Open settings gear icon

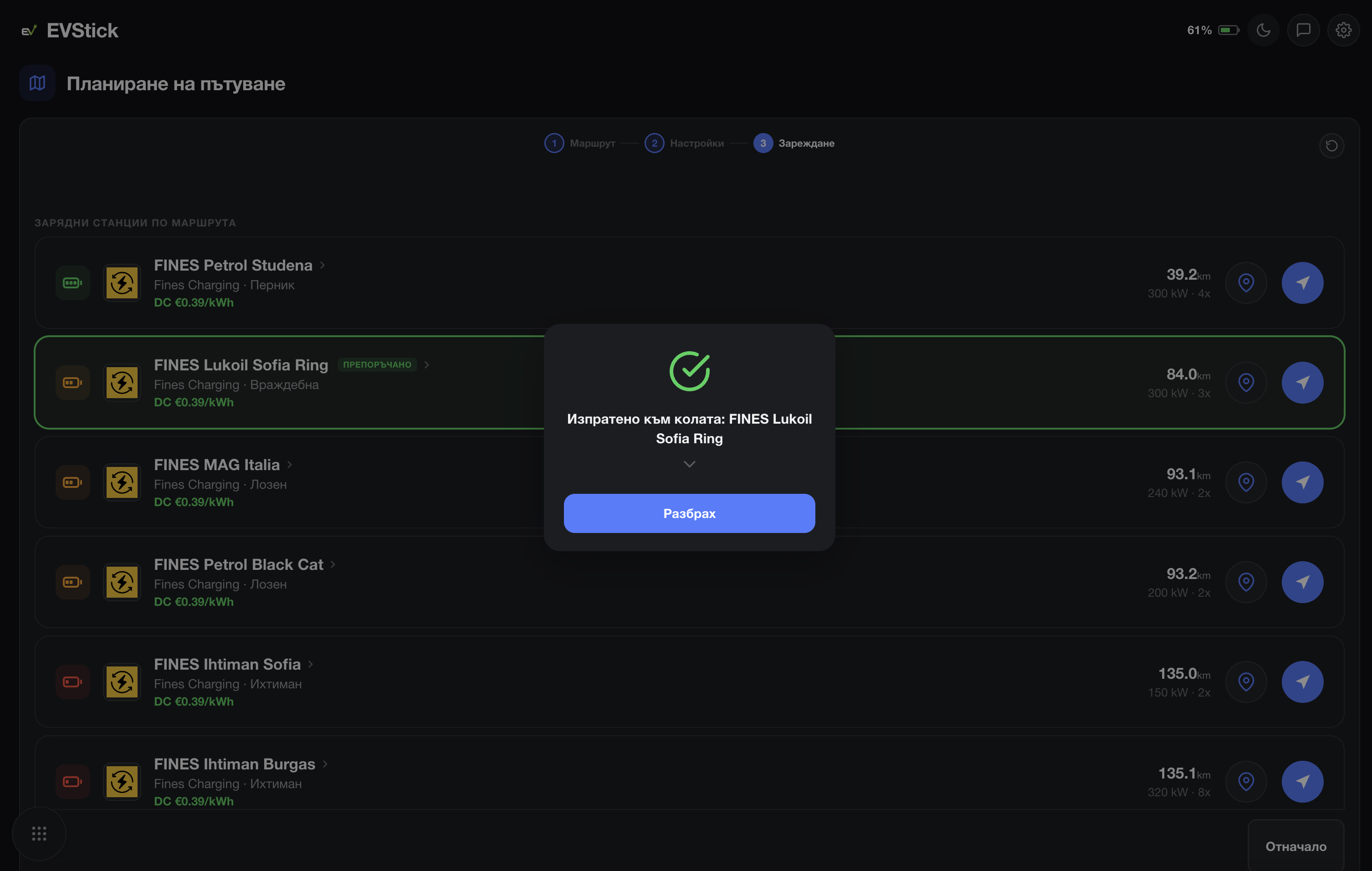coord(1343,30)
